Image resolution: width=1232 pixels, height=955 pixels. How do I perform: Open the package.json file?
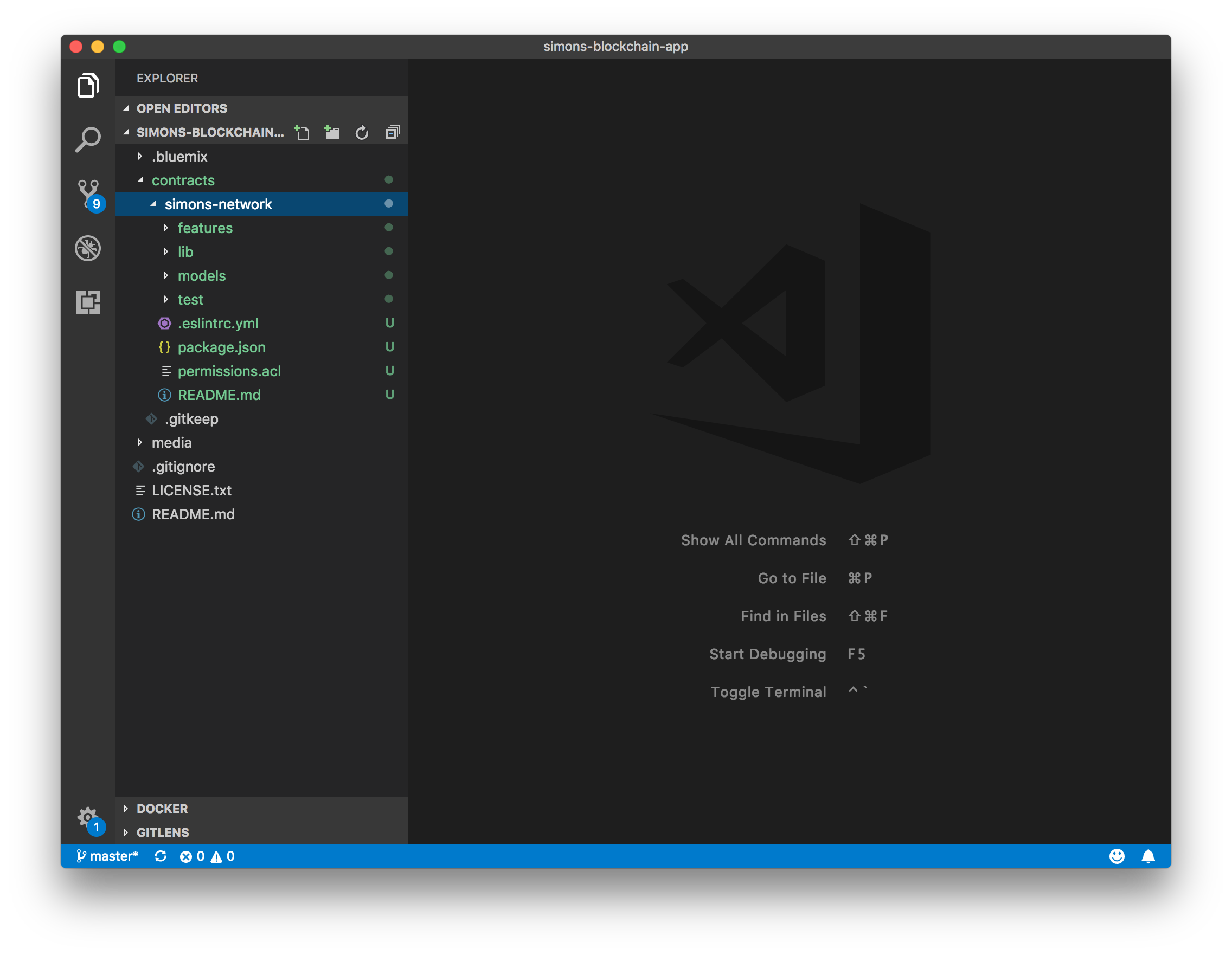pyautogui.click(x=221, y=347)
